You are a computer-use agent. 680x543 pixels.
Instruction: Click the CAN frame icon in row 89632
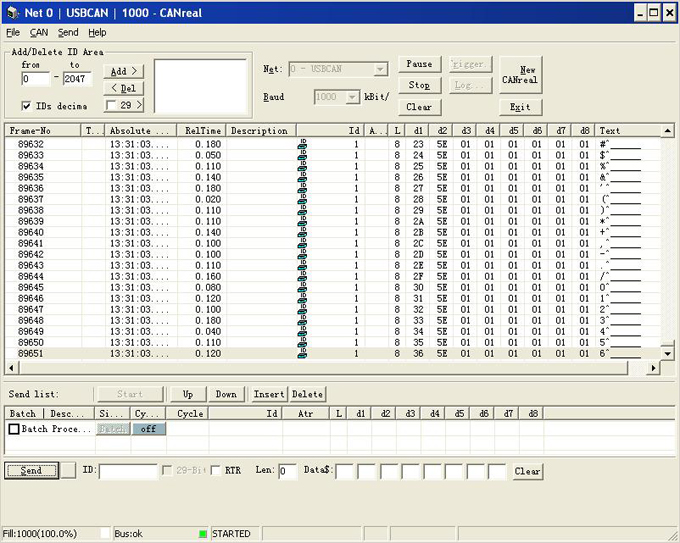point(302,144)
